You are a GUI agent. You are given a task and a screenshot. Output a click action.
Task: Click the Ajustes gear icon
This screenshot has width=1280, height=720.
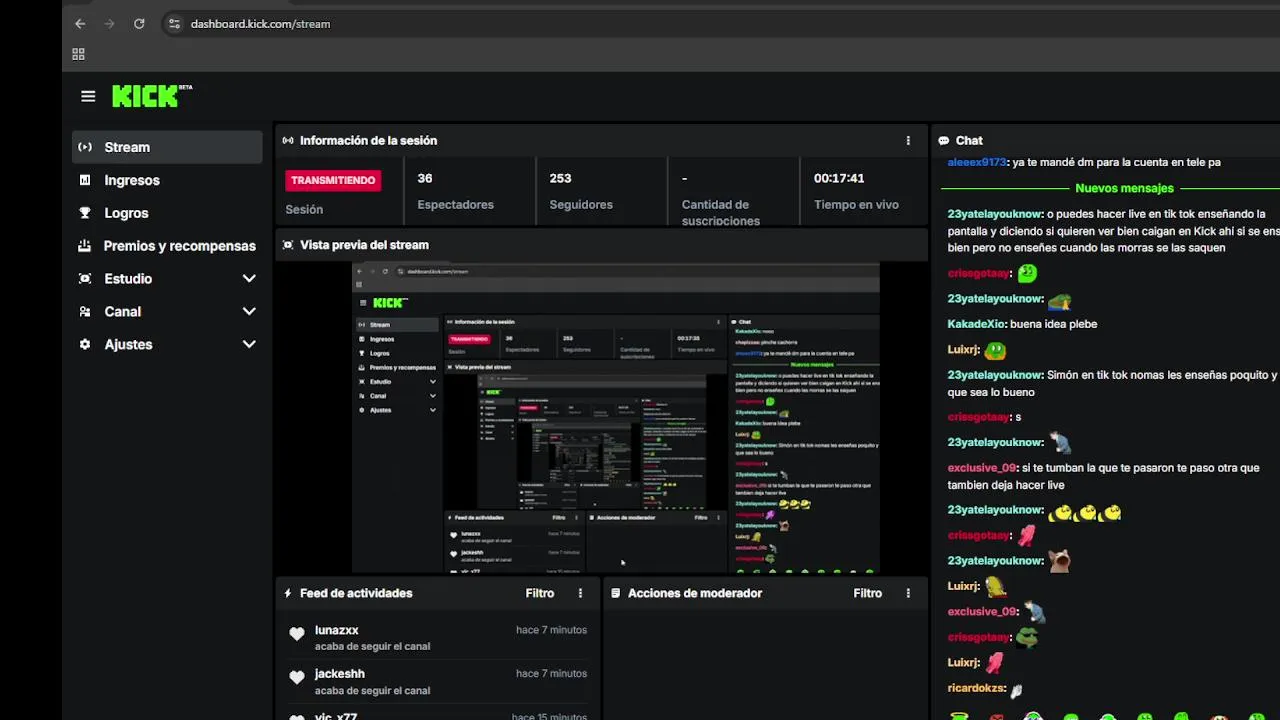coord(85,344)
